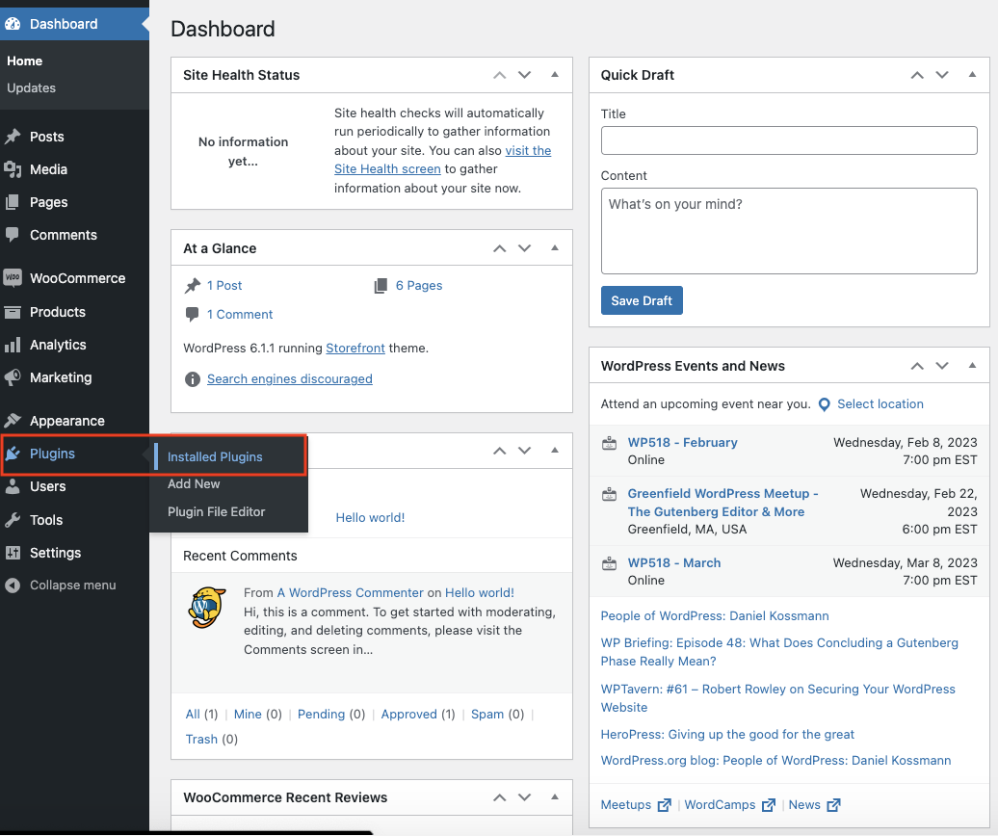This screenshot has width=998, height=836.
Task: Click the calendar icon for WP518 - February
Action: tap(609, 443)
